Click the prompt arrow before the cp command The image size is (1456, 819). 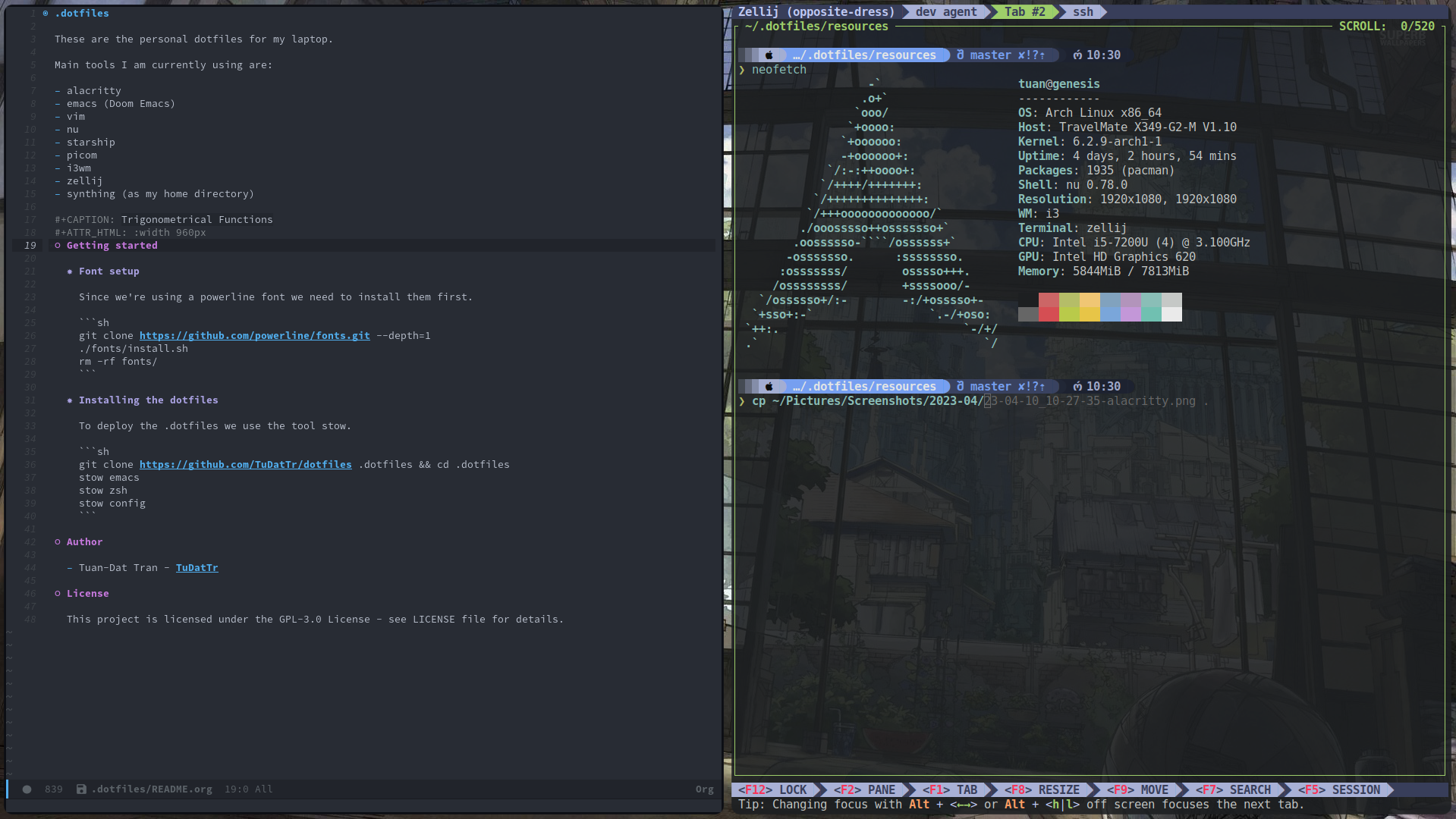point(742,401)
